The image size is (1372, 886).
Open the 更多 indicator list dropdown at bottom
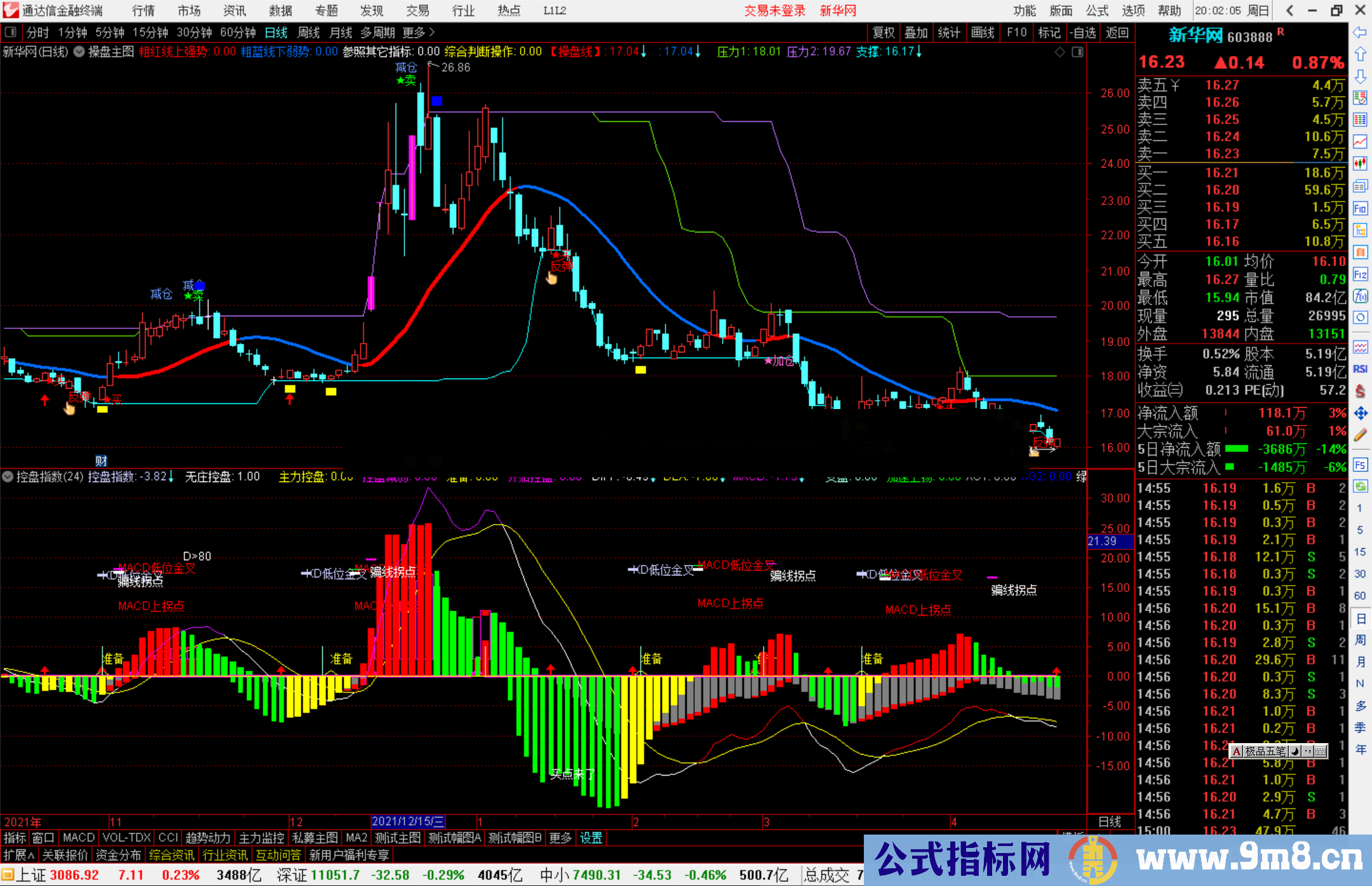(560, 838)
